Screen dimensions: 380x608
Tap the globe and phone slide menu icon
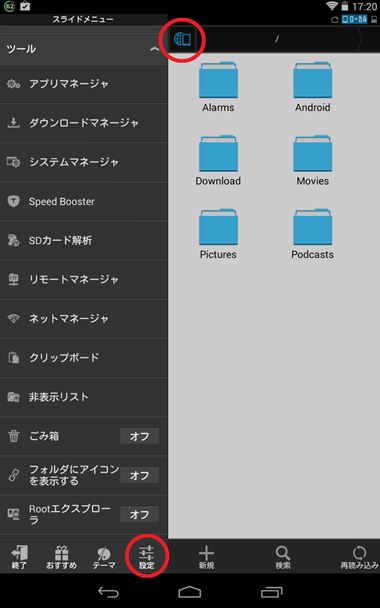(x=182, y=39)
